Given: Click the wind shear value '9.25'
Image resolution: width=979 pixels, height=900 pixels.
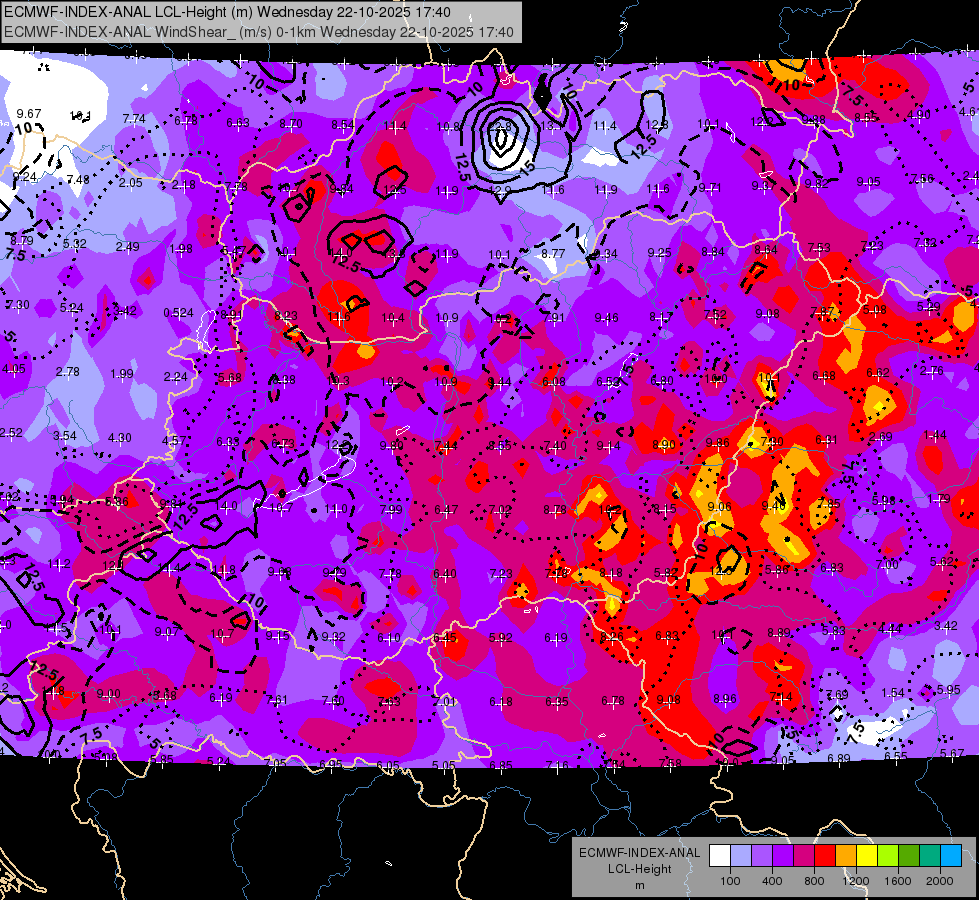Looking at the screenshot, I should [x=659, y=253].
